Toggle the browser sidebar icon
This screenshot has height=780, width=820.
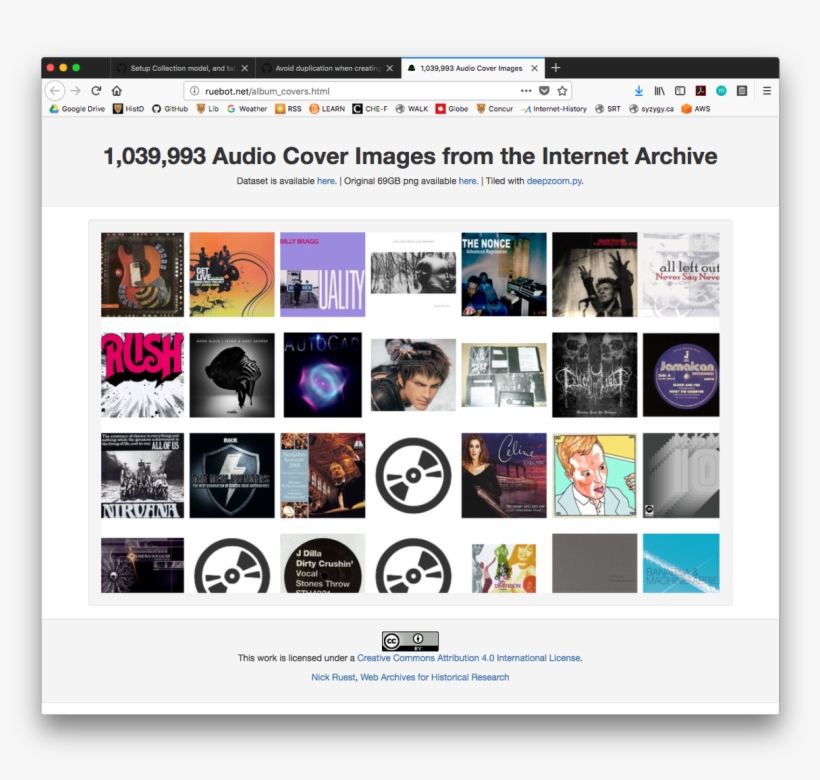pyautogui.click(x=681, y=89)
